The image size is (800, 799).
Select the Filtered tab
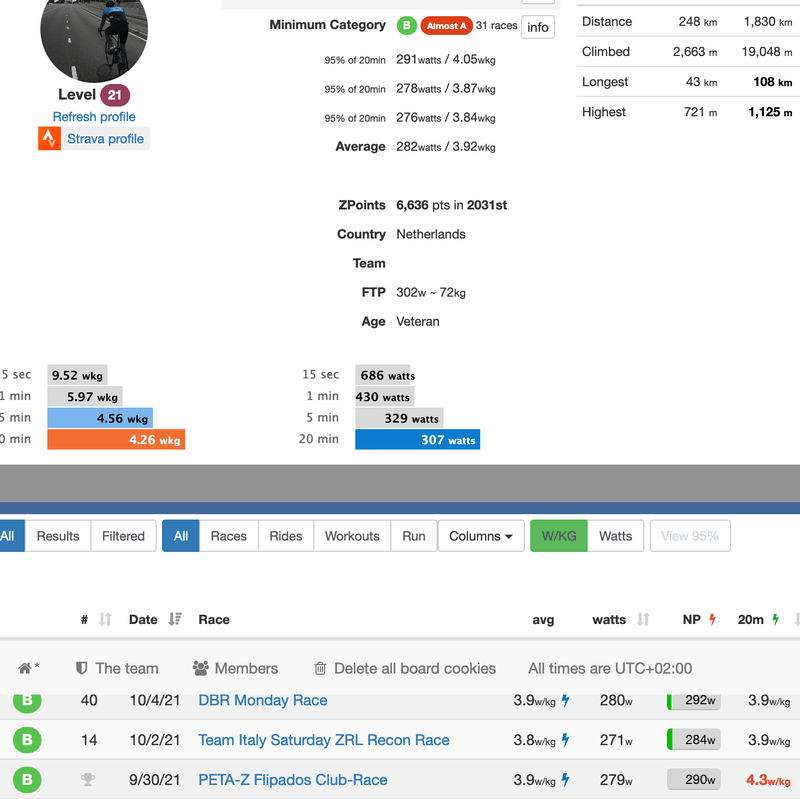pos(123,536)
